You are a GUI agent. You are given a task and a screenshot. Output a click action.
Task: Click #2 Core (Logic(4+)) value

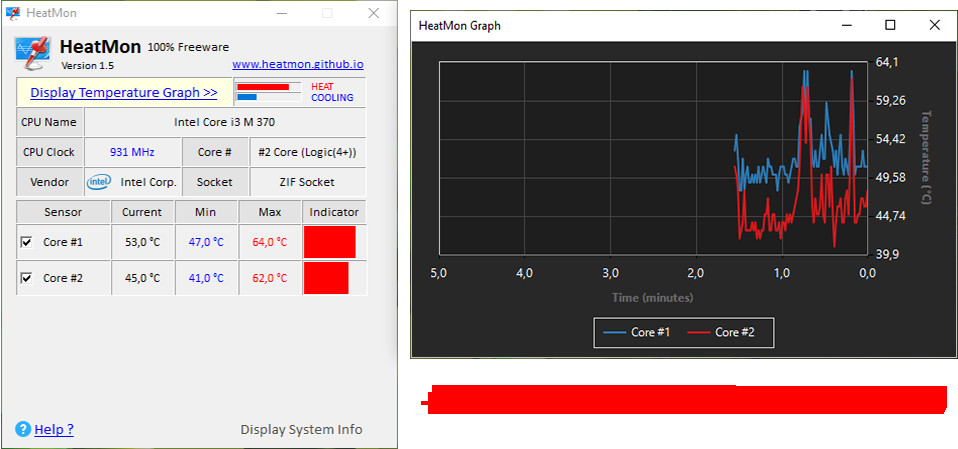click(307, 152)
